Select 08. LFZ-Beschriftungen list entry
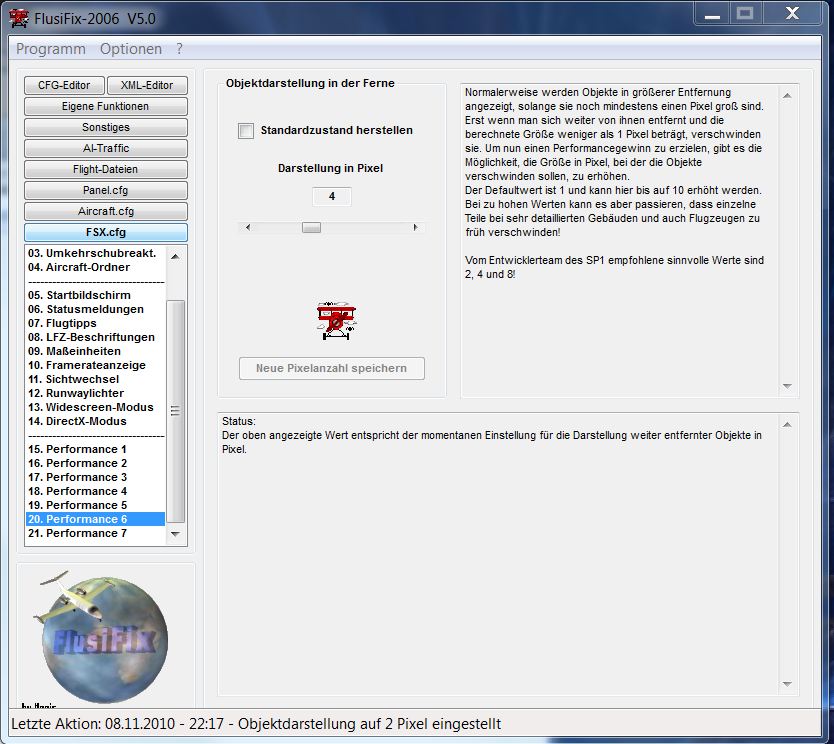Screen dimensions: 834x744 tap(95, 337)
